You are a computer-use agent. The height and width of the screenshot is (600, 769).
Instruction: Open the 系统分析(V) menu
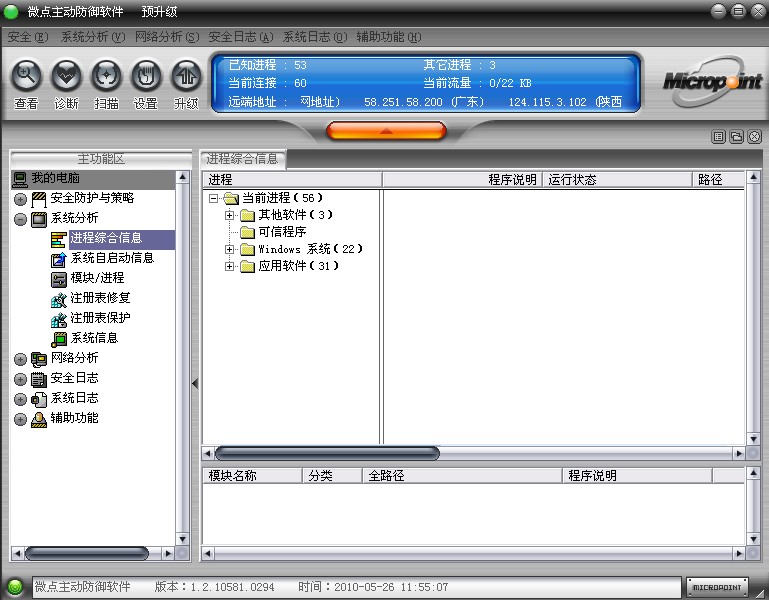[93, 37]
